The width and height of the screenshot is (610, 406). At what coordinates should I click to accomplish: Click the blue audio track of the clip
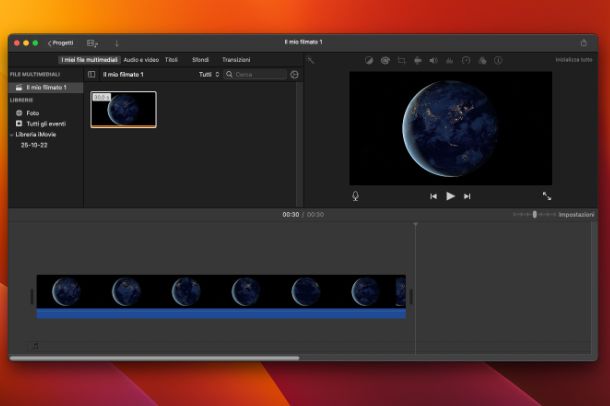click(221, 313)
